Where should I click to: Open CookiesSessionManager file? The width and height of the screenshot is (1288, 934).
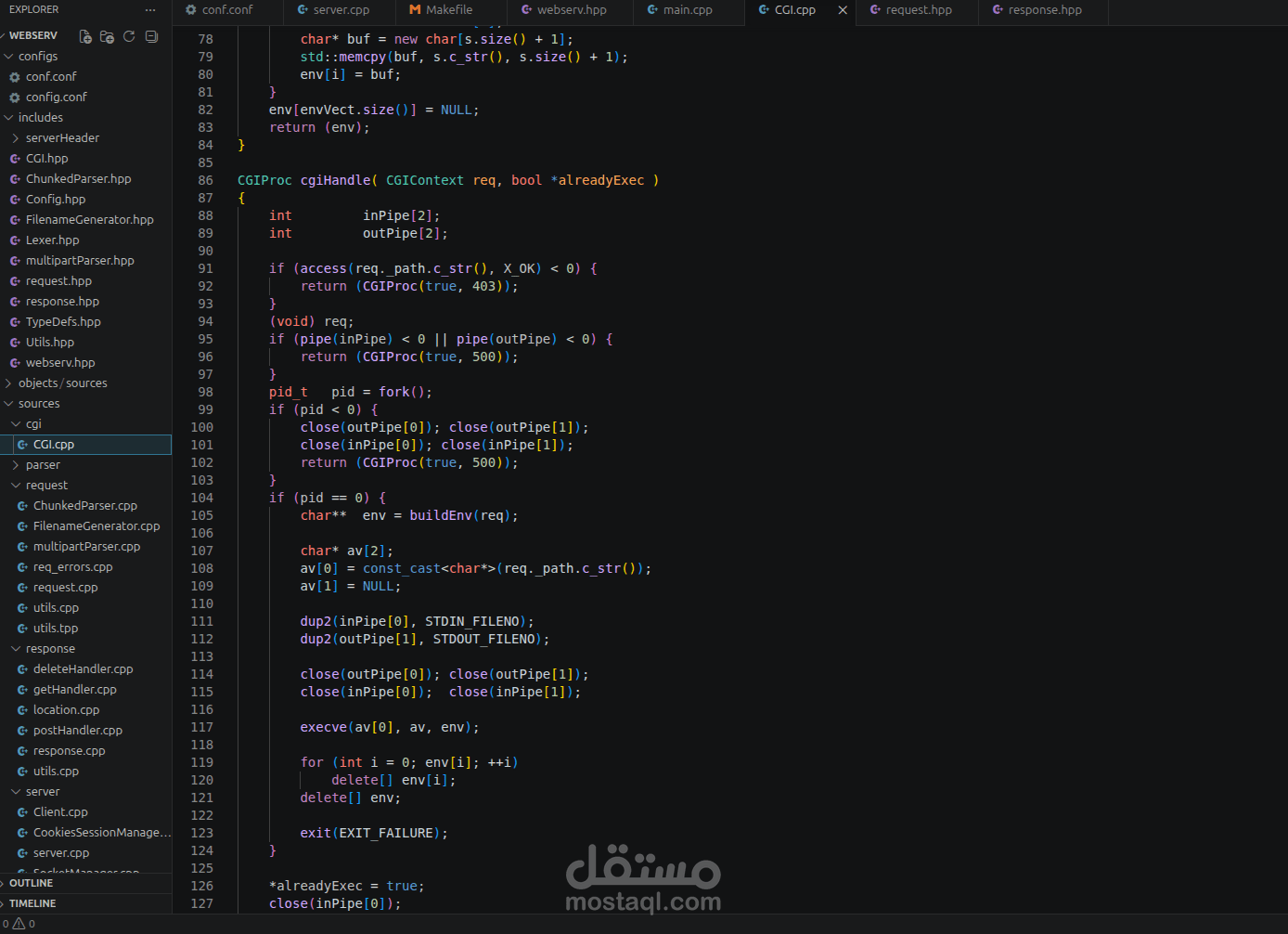(x=102, y=833)
